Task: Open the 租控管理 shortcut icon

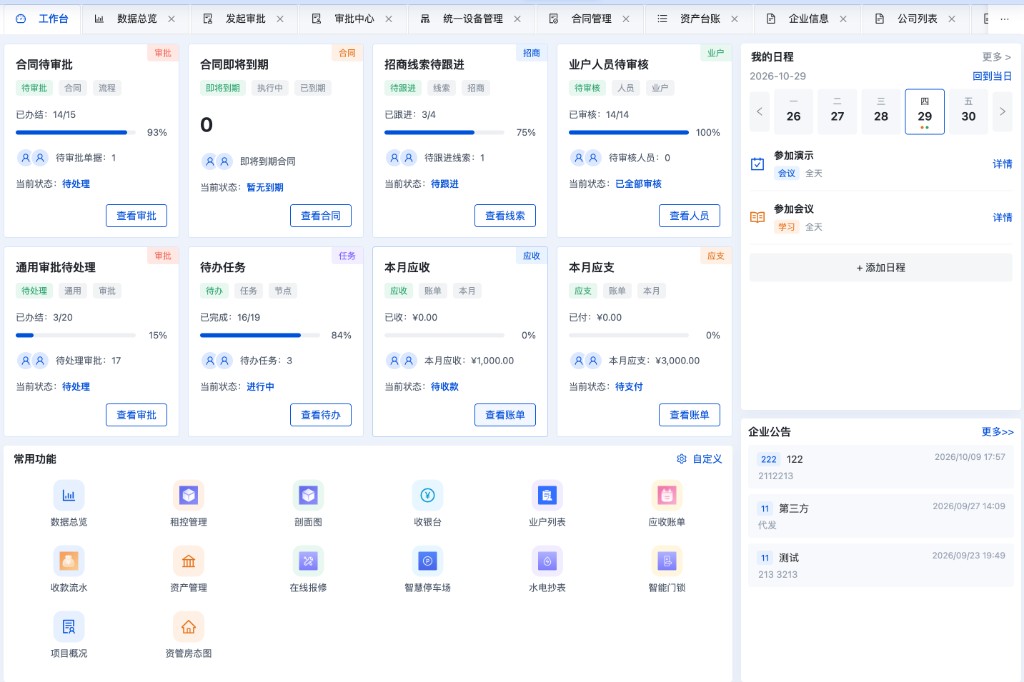Action: click(188, 495)
